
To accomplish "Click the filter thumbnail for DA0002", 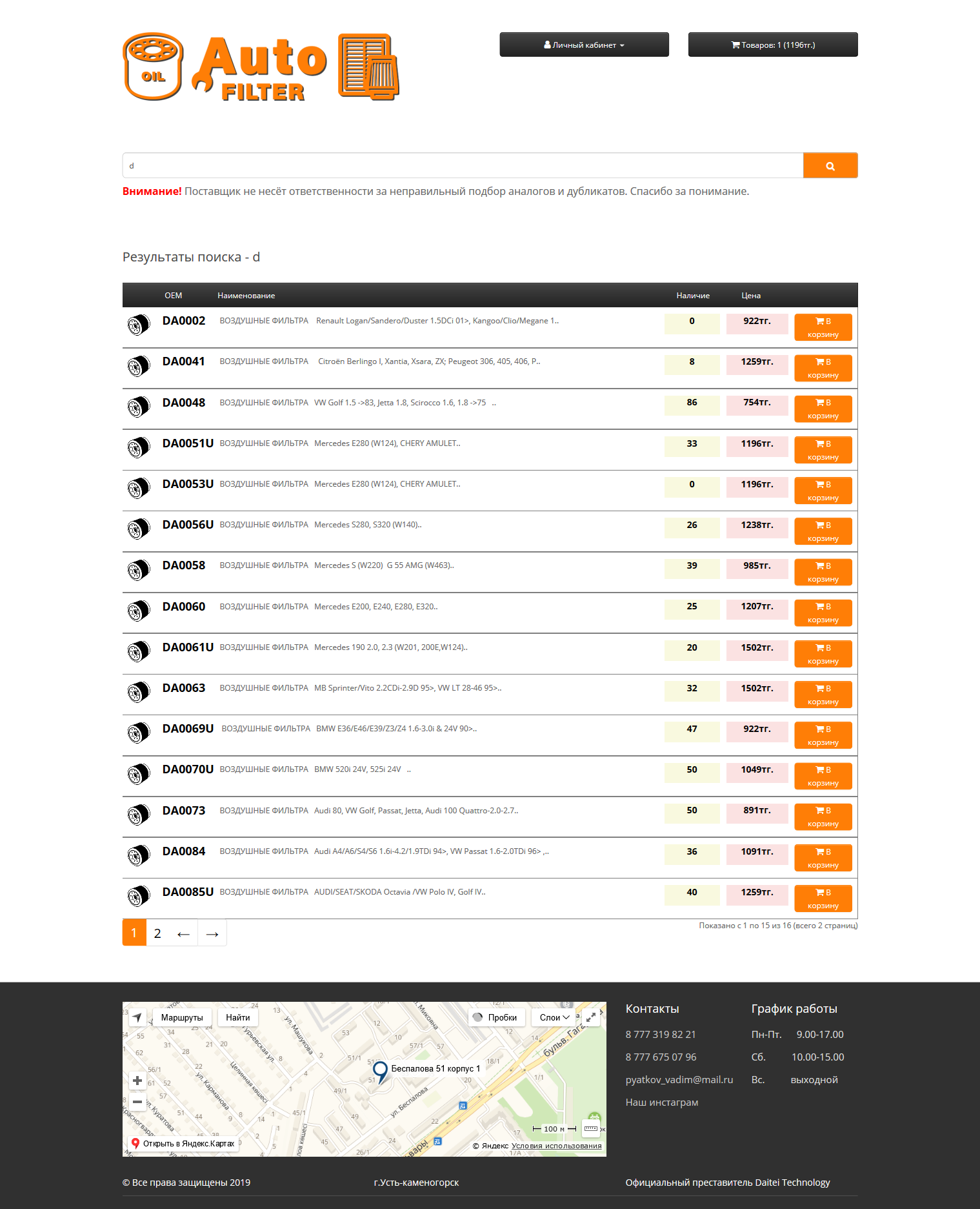I will point(138,325).
